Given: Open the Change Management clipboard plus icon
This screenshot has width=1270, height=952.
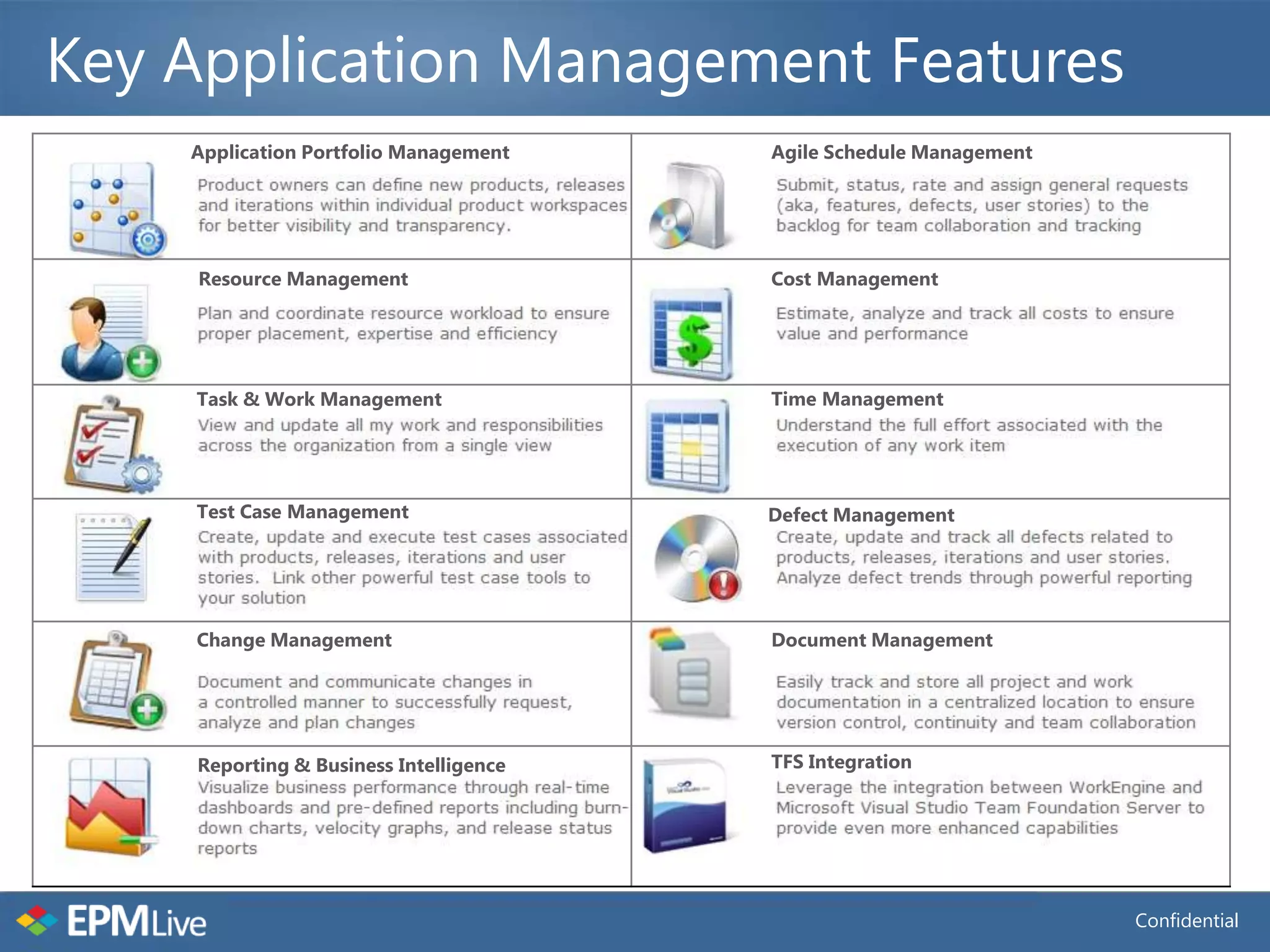Looking at the screenshot, I should click(117, 680).
